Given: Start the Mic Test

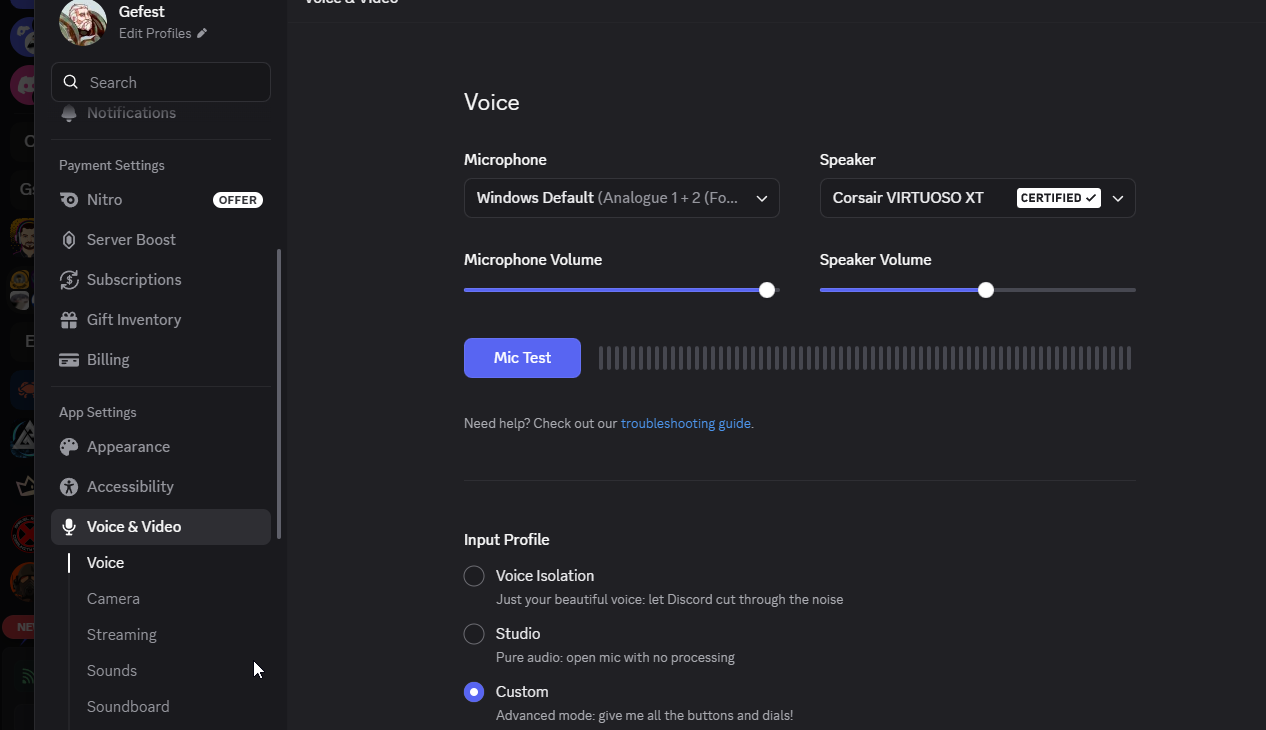Looking at the screenshot, I should click(522, 358).
